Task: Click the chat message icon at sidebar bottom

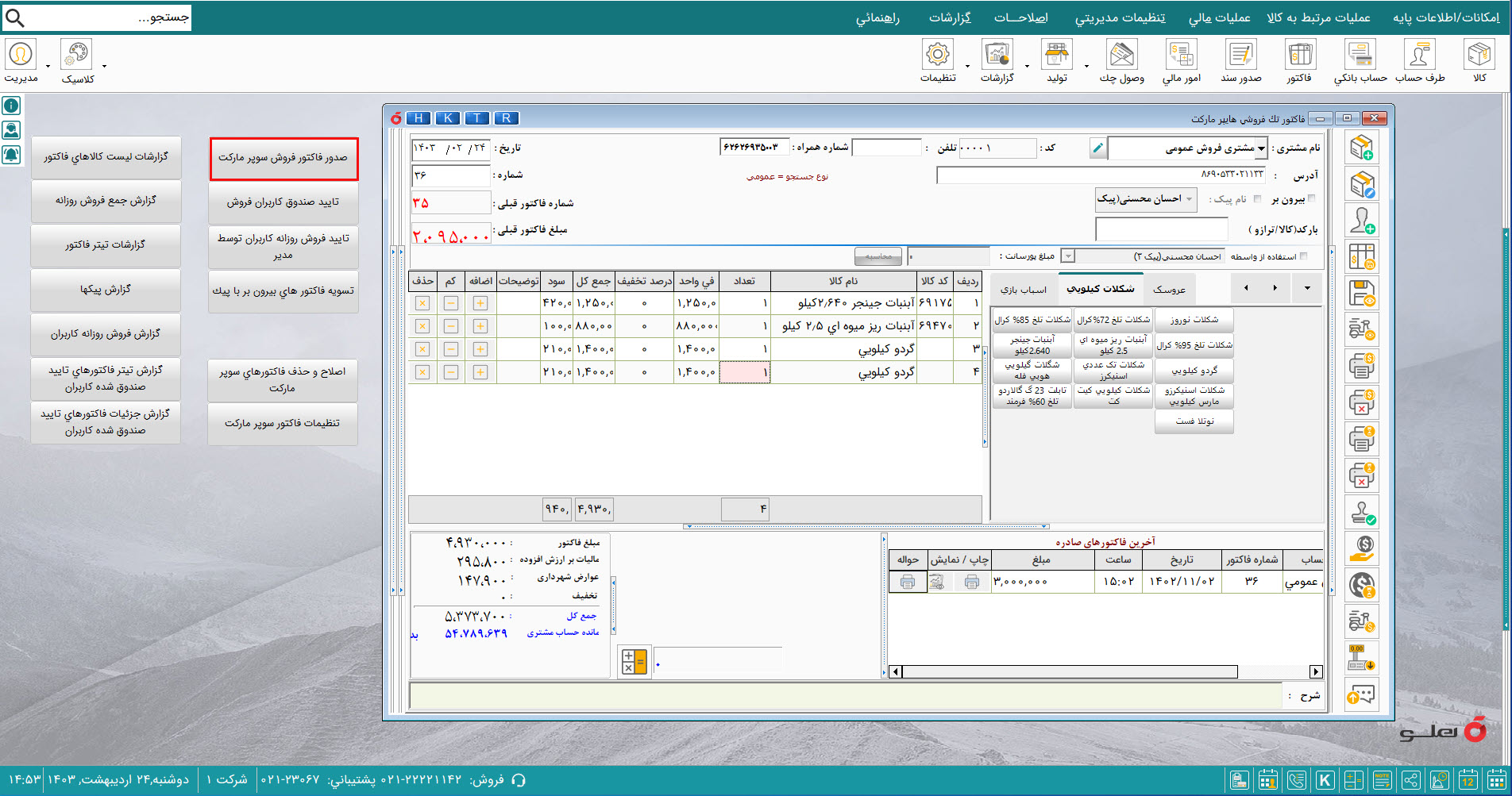Action: click(1362, 695)
